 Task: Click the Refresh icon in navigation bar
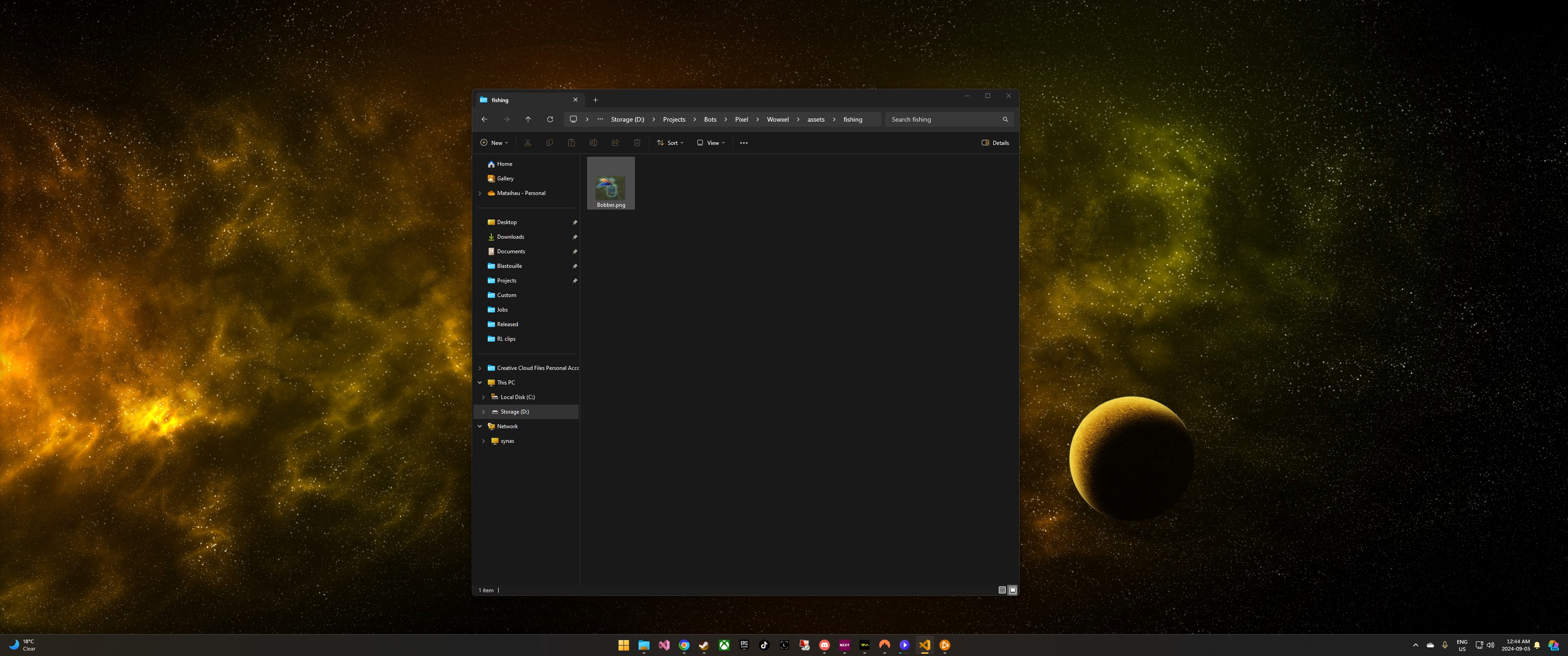coord(550,119)
